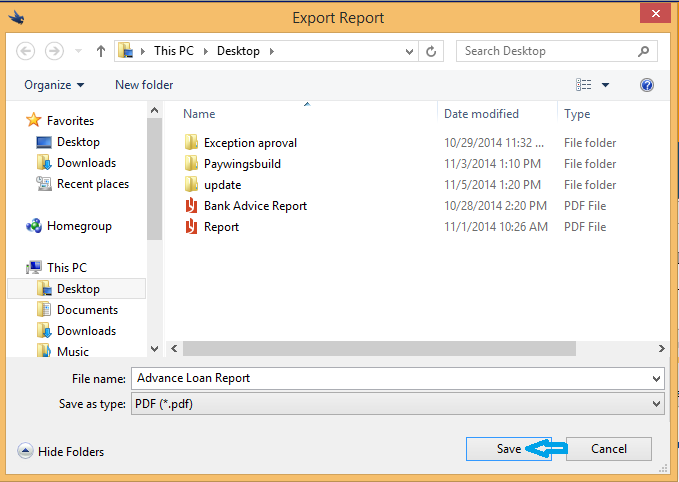Click New folder in toolbar
Viewport: 679px width, 482px height.
(144, 85)
